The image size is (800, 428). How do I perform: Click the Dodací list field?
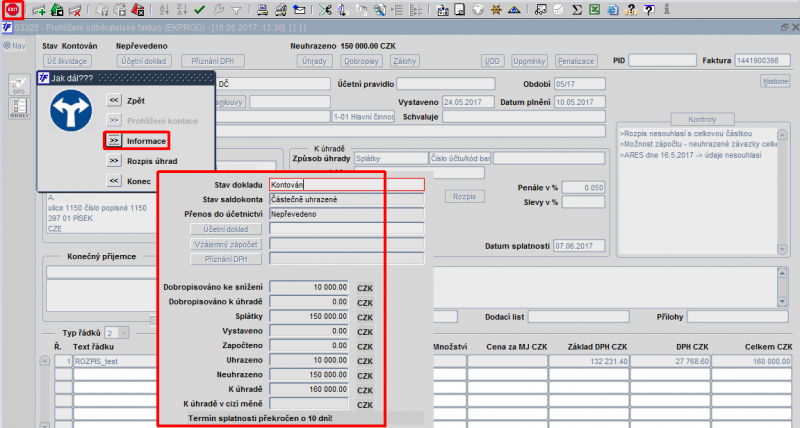click(579, 317)
